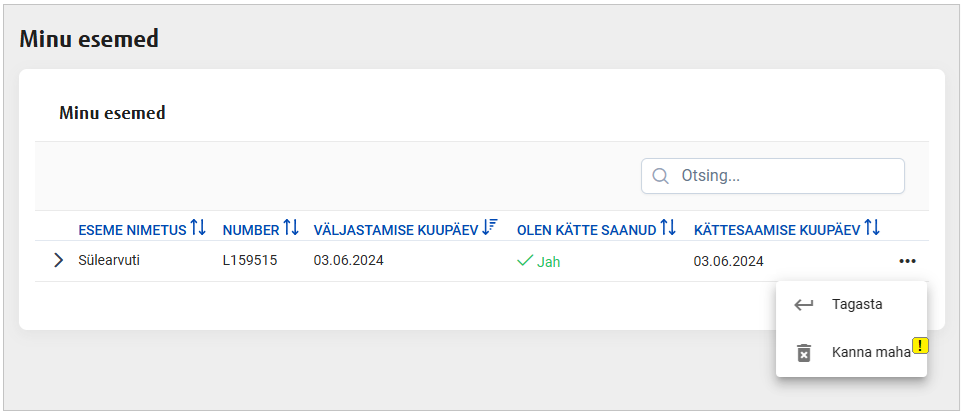Sort by Number column arrows icon
This screenshot has height=420, width=968.
[x=291, y=229]
